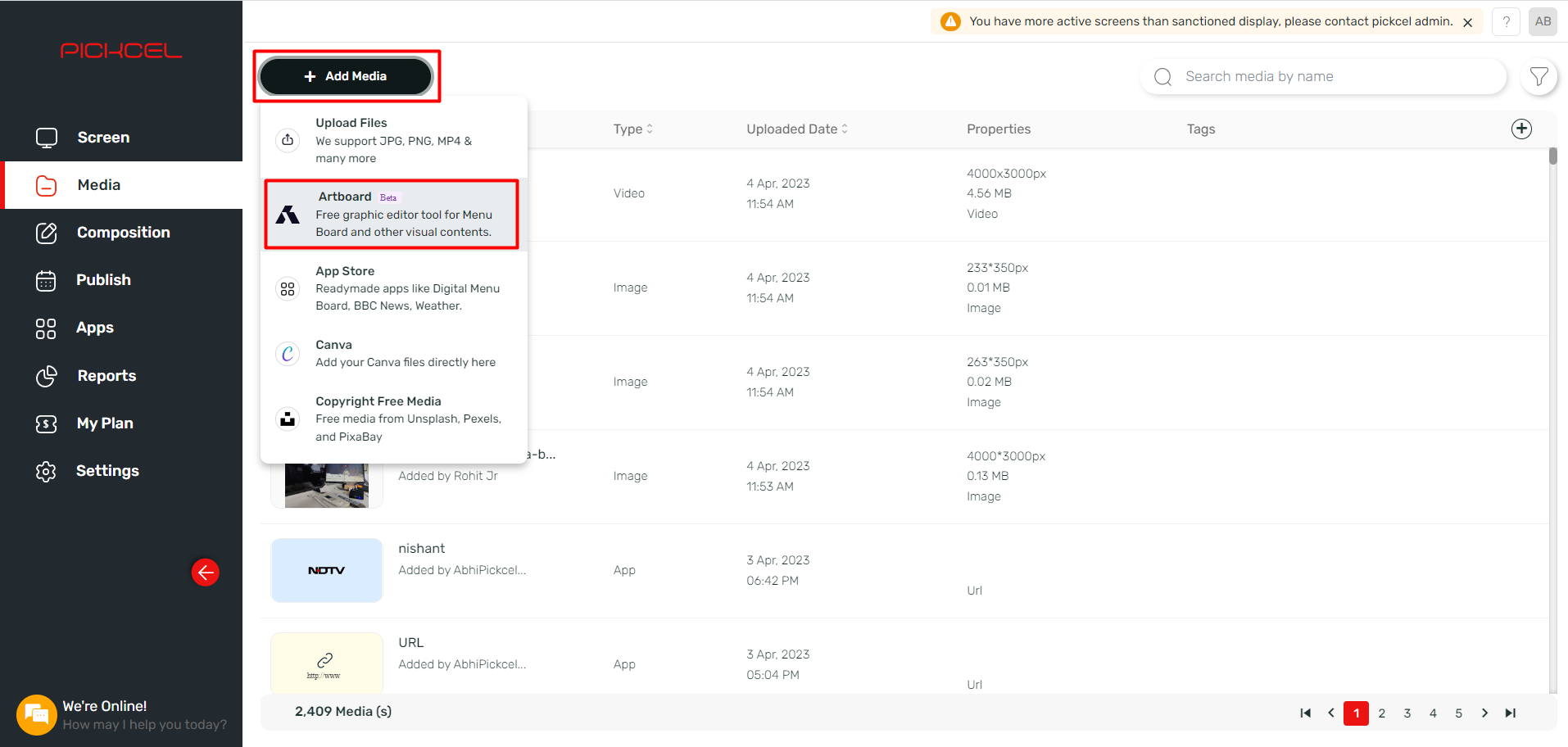
Task: Click the Copyright Free Media Unsplash icon
Action: point(288,419)
